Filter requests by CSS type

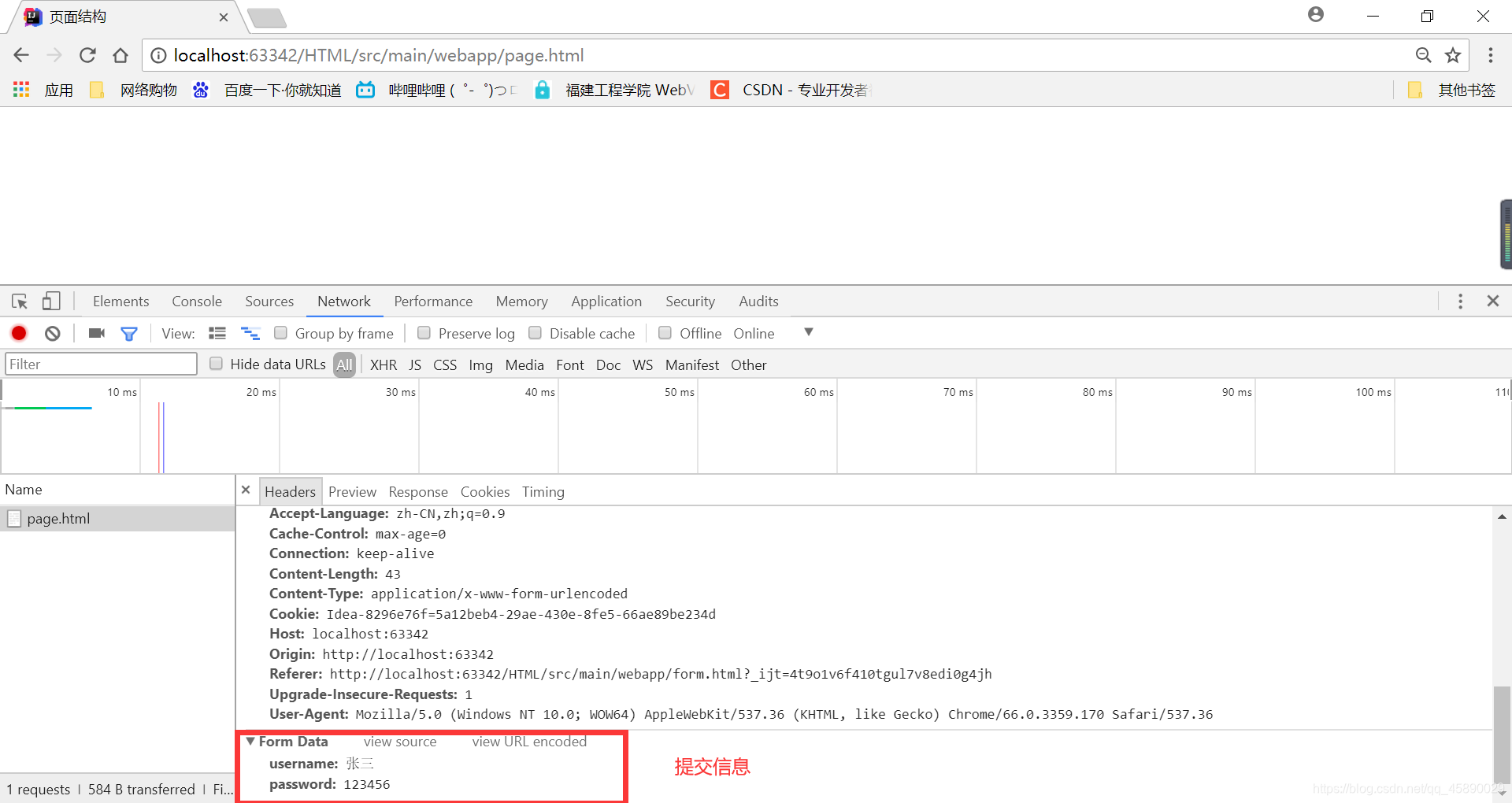coord(445,364)
